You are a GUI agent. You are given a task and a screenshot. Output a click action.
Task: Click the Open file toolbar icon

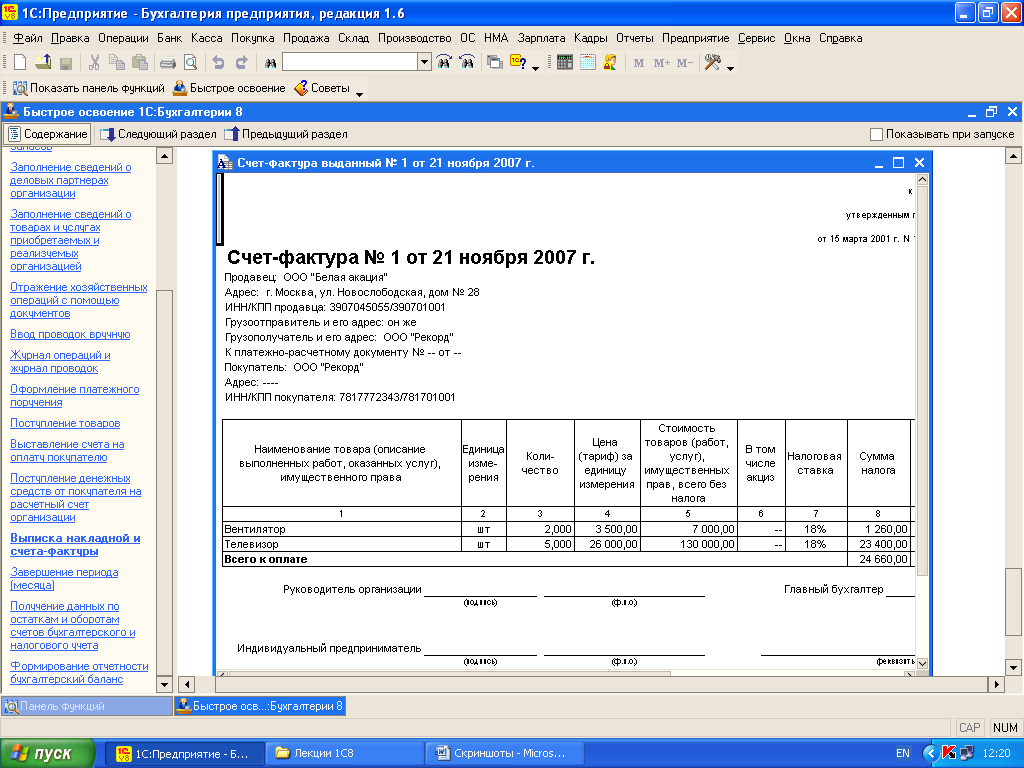point(43,63)
